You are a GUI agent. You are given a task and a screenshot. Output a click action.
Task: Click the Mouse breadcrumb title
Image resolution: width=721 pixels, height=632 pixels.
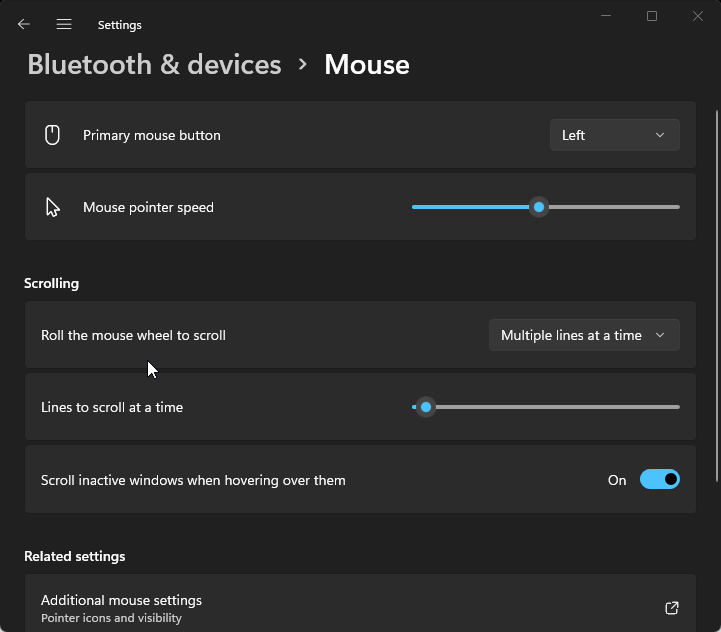coord(367,64)
